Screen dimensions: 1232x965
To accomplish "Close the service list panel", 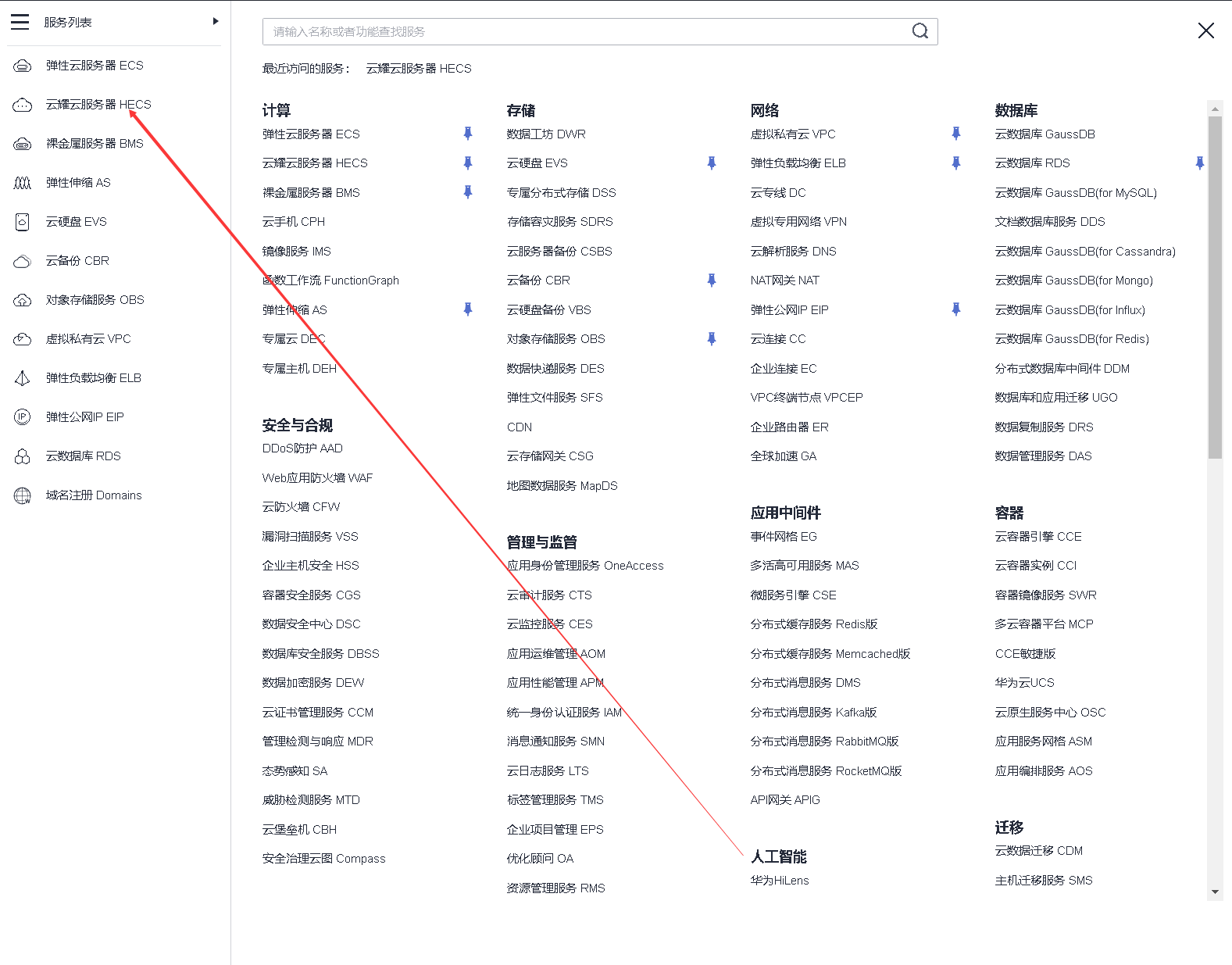I will click(1206, 30).
